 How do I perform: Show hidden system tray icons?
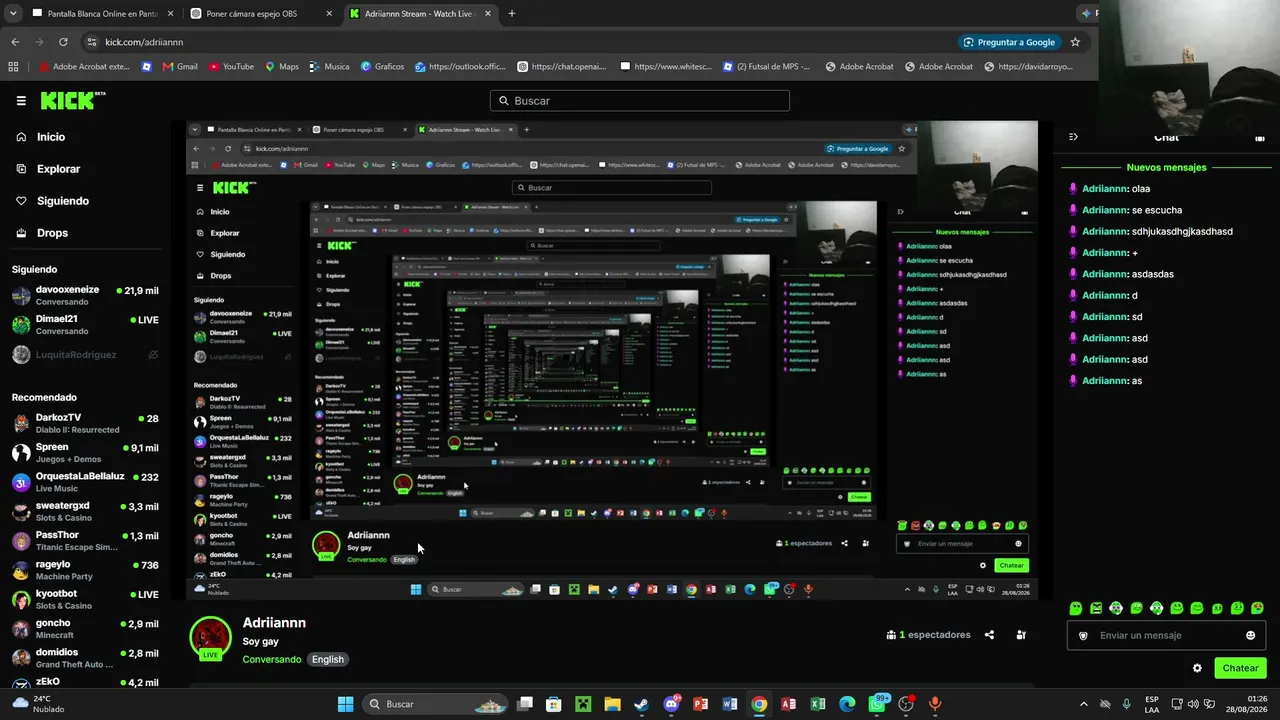pyautogui.click(x=1084, y=704)
